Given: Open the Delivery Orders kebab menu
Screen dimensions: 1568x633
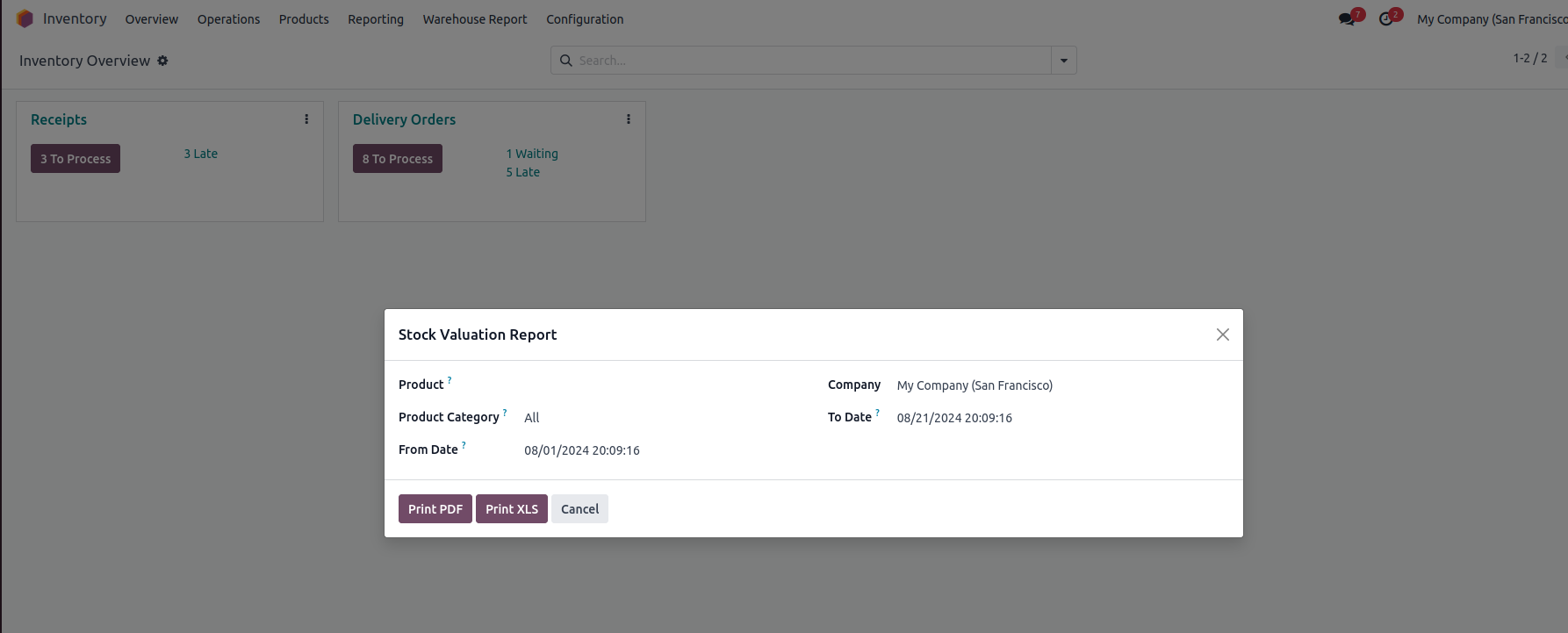Looking at the screenshot, I should 629,119.
